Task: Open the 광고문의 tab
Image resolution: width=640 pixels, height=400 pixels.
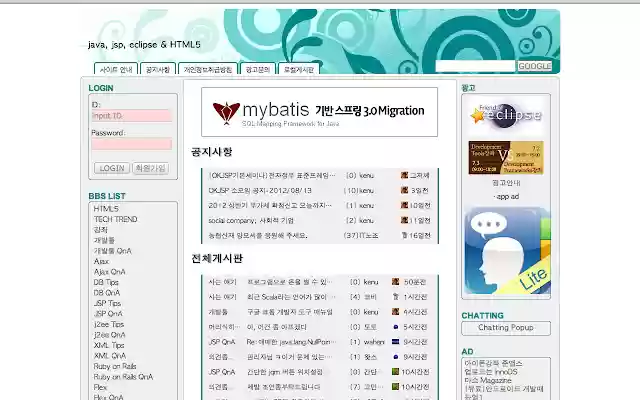Action: pos(258,69)
